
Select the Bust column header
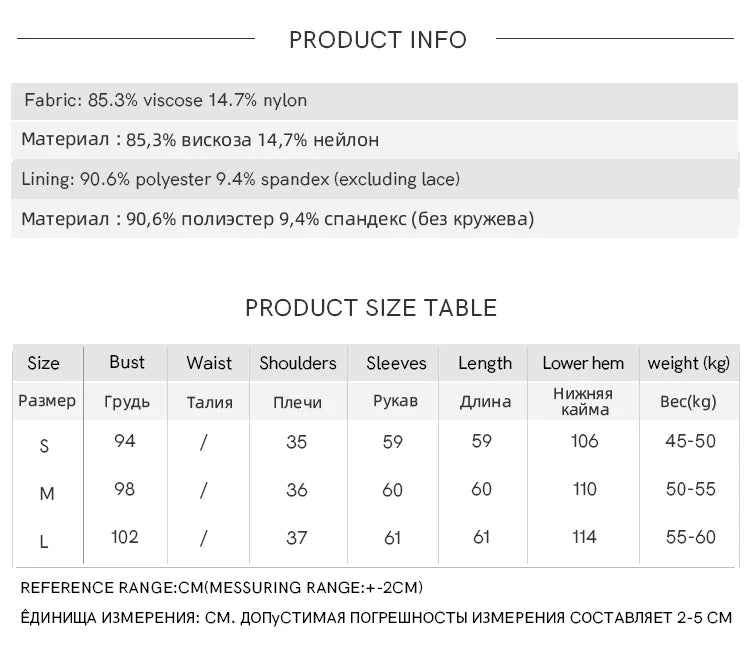(x=126, y=362)
